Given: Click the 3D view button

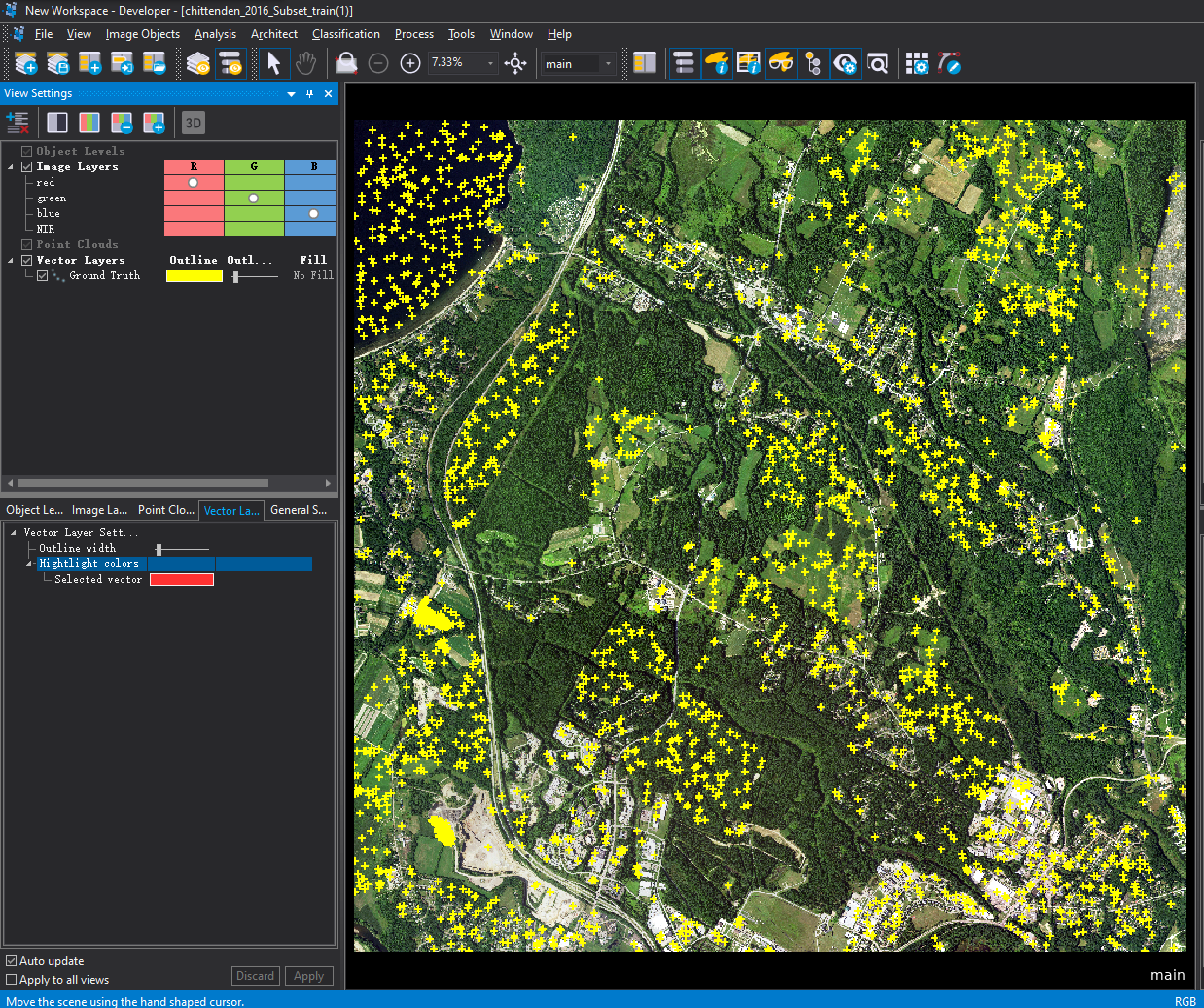Looking at the screenshot, I should pyautogui.click(x=193, y=123).
